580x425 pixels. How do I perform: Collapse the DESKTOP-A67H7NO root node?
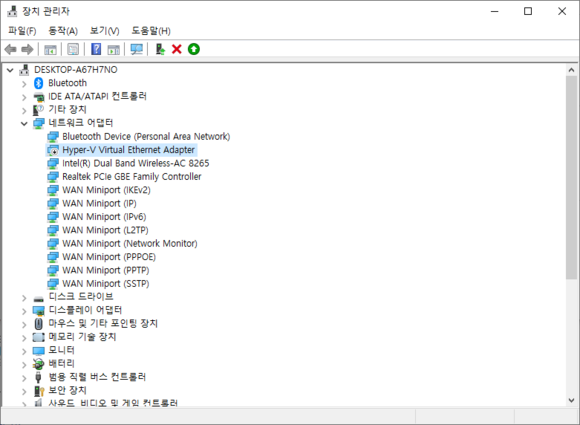point(10,70)
